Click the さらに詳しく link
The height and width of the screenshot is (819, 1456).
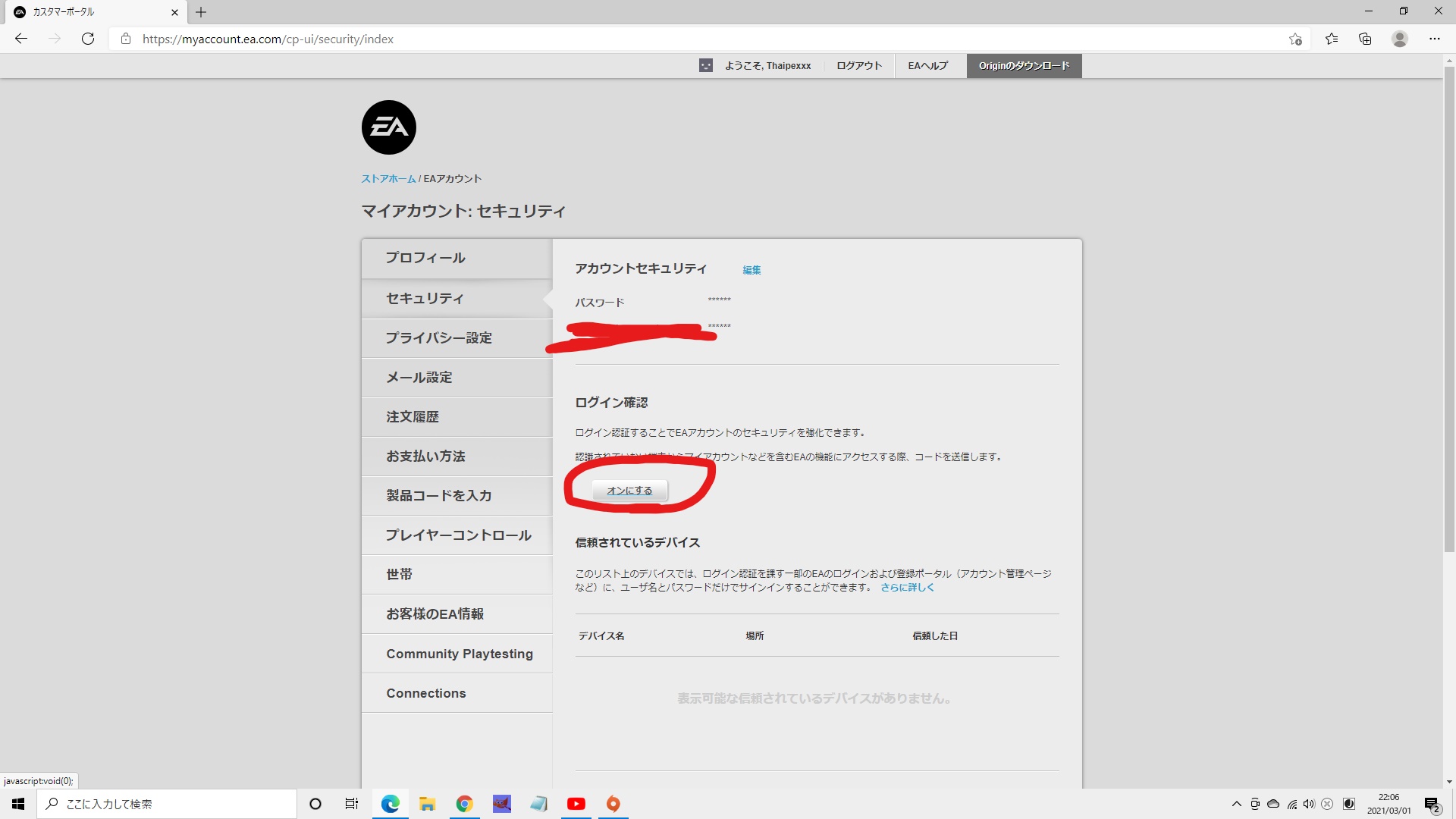pos(907,588)
